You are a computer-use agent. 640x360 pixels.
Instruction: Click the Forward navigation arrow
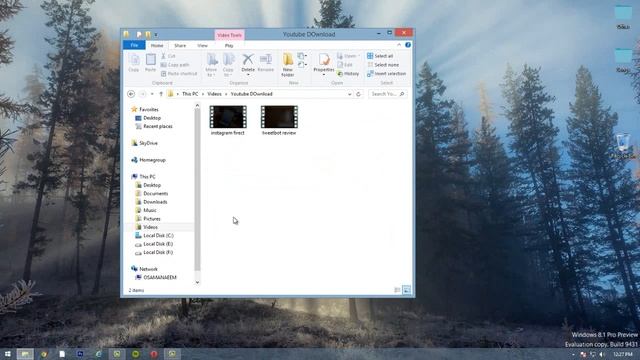click(x=142, y=94)
